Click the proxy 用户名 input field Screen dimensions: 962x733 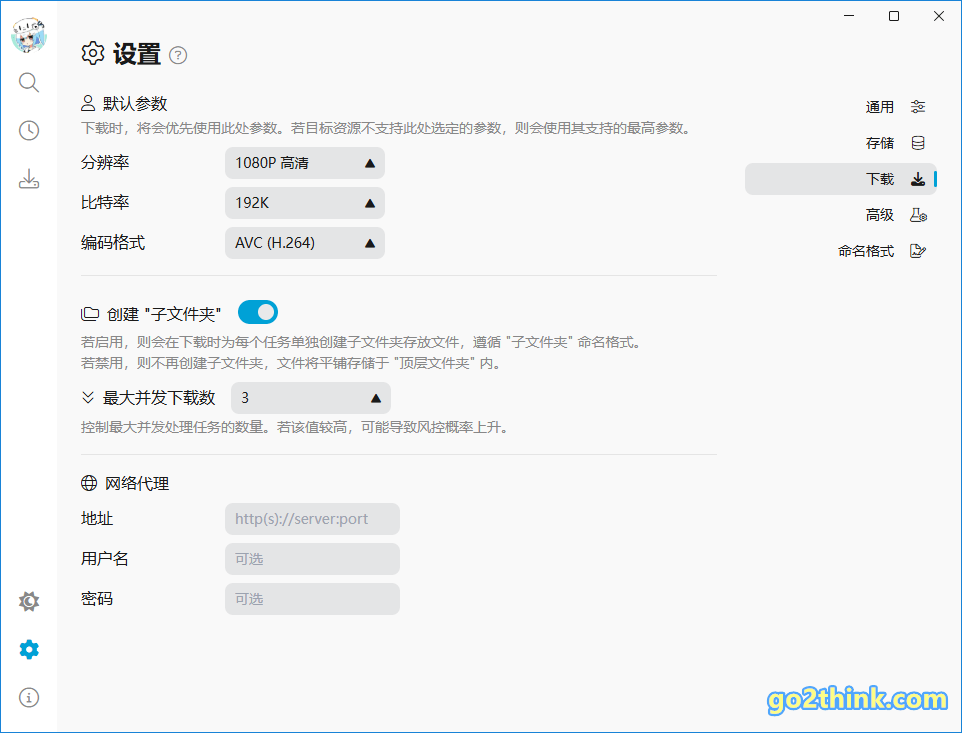[312, 559]
